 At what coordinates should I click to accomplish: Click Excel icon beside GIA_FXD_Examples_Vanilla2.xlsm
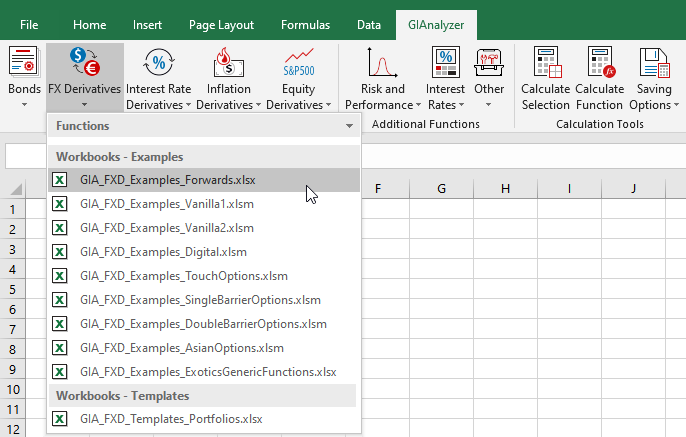(60, 228)
